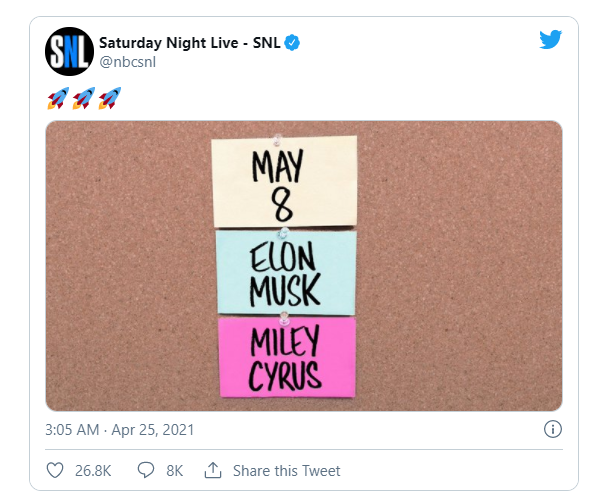Open the 3:05 AM Apr 25, 2021 timestamp
This screenshot has height=501, width=605.
[x=120, y=430]
